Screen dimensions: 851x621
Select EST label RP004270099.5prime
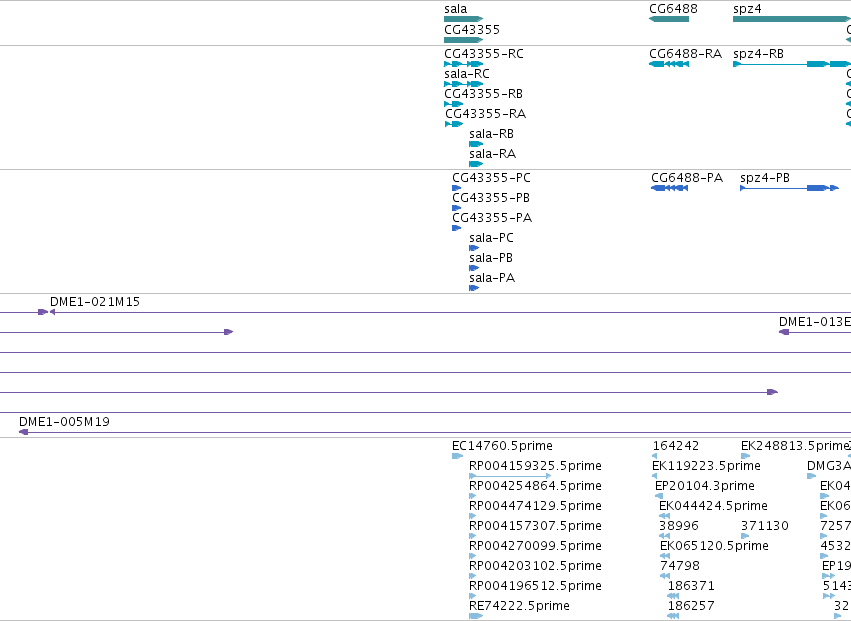point(535,546)
